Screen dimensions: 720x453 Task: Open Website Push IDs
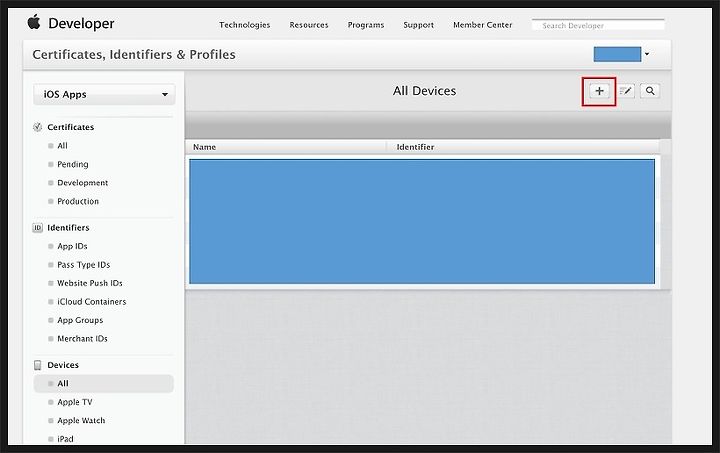point(90,283)
